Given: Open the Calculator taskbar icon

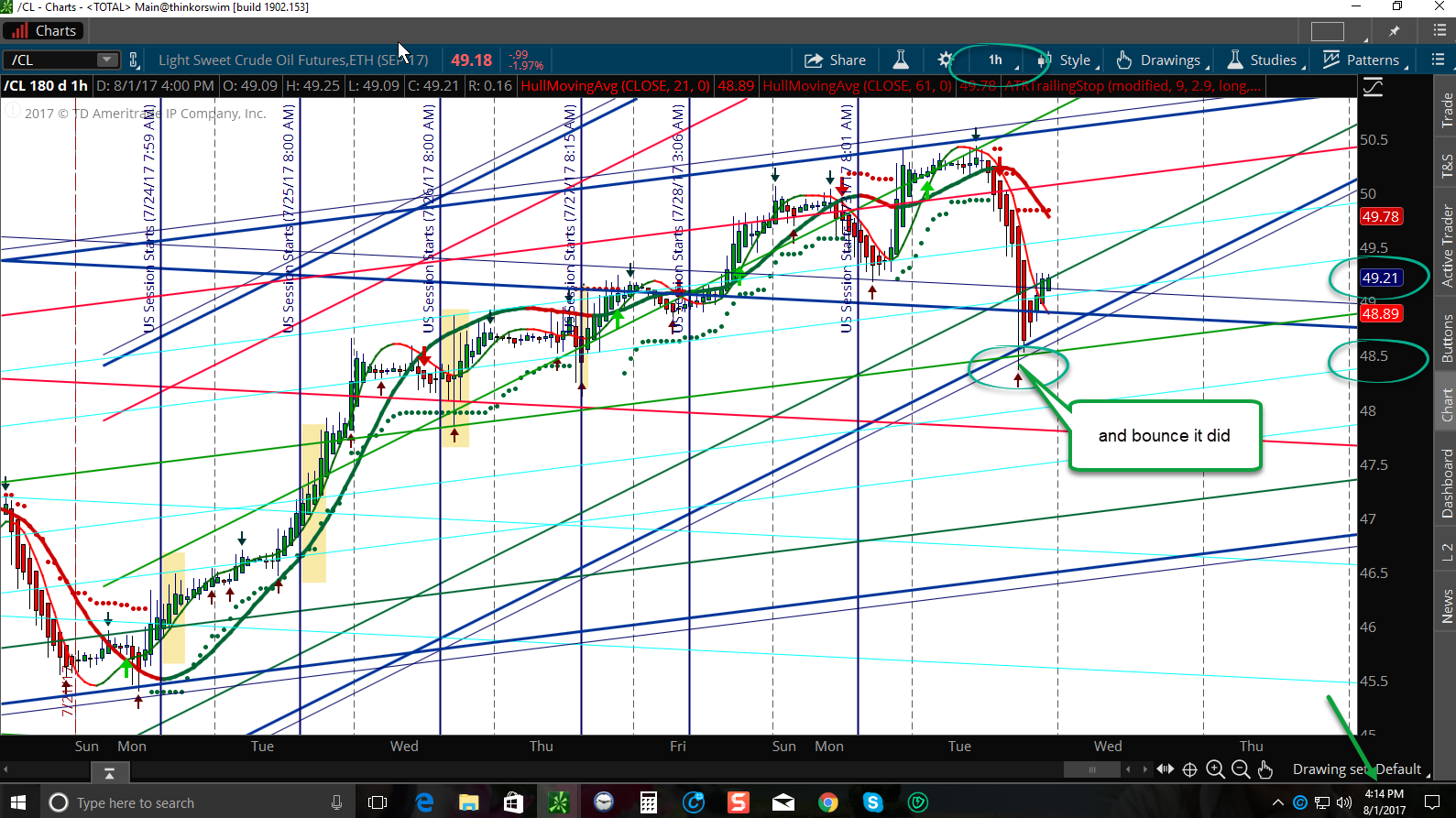Looking at the screenshot, I should point(649,802).
